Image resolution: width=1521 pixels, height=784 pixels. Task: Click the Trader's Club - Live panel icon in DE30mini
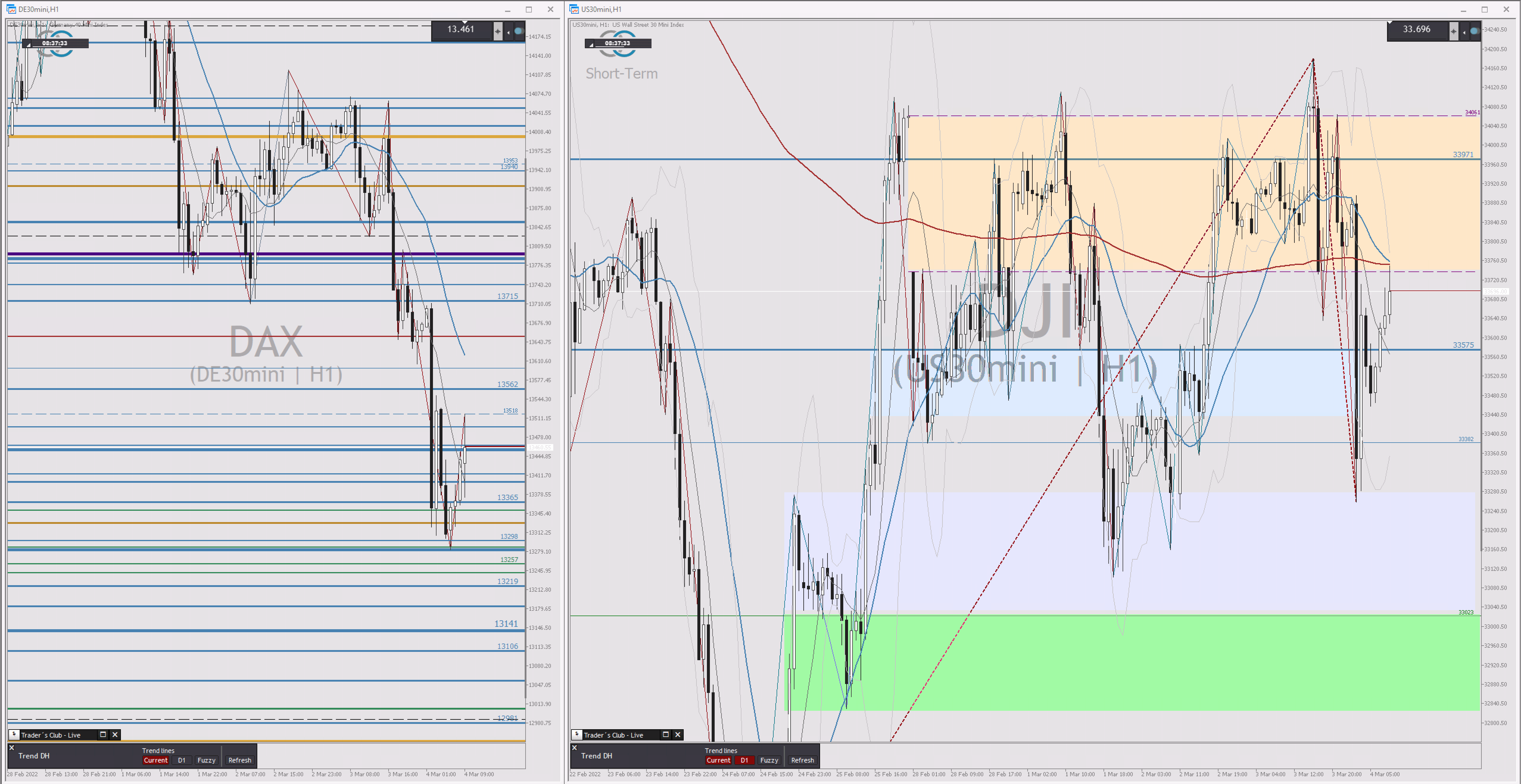14,734
